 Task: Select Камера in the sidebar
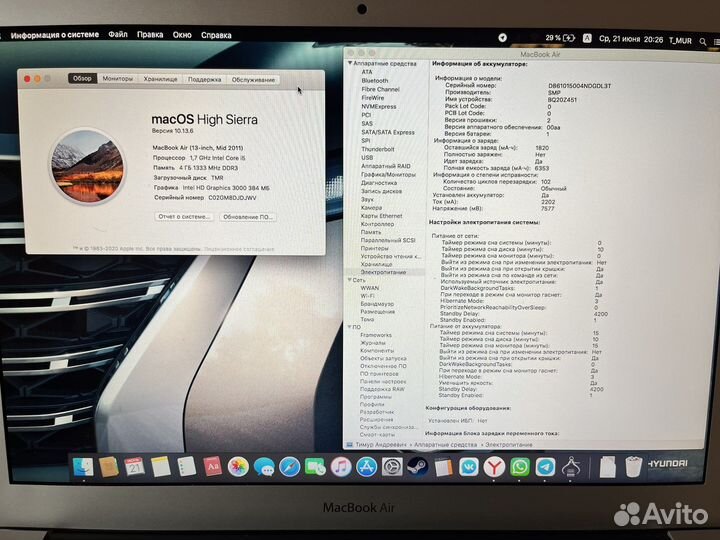[371, 208]
